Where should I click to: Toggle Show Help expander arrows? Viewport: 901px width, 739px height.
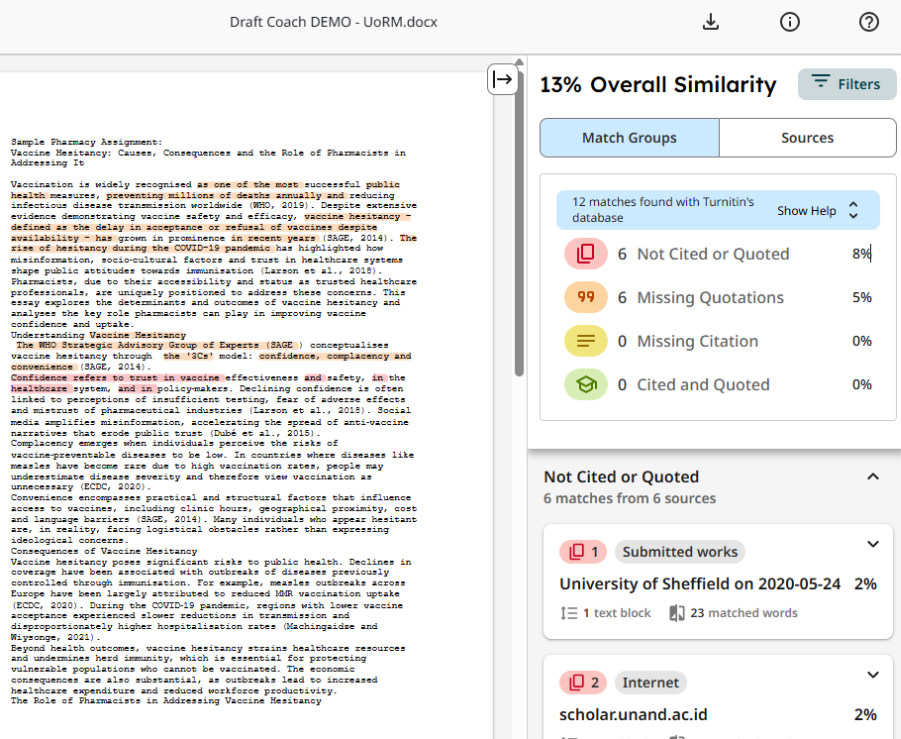click(853, 211)
